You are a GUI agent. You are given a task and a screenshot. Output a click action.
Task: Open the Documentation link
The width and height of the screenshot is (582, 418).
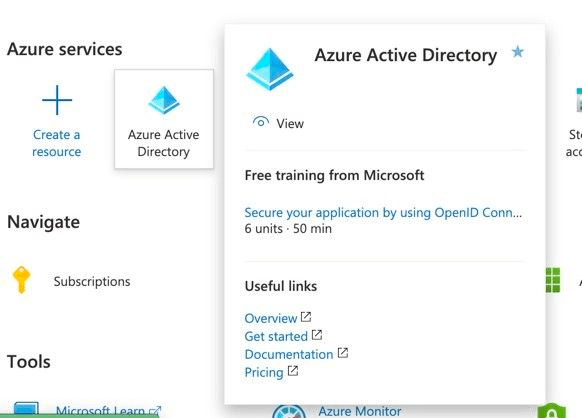[x=289, y=354]
